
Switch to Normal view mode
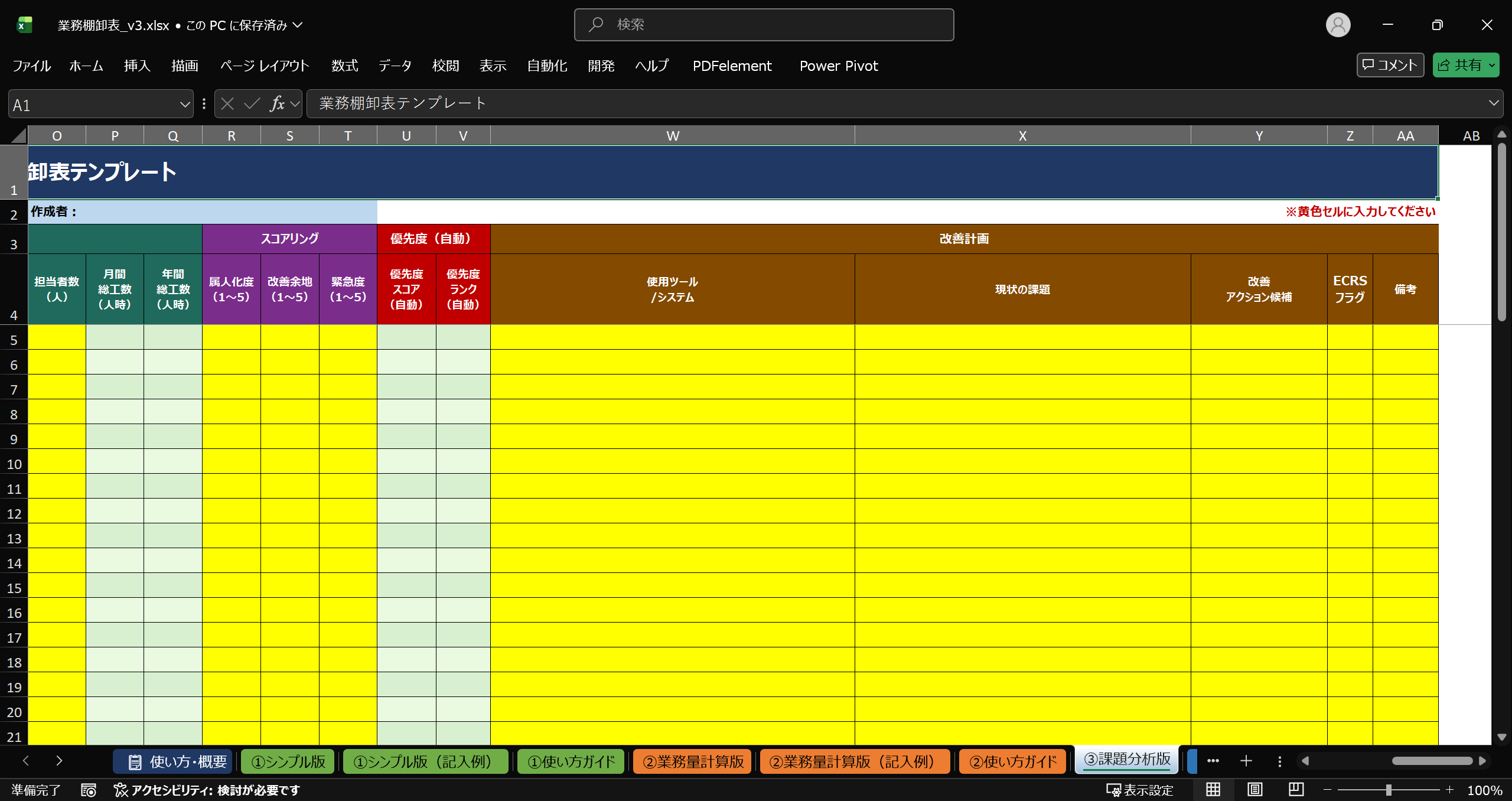click(x=1213, y=789)
